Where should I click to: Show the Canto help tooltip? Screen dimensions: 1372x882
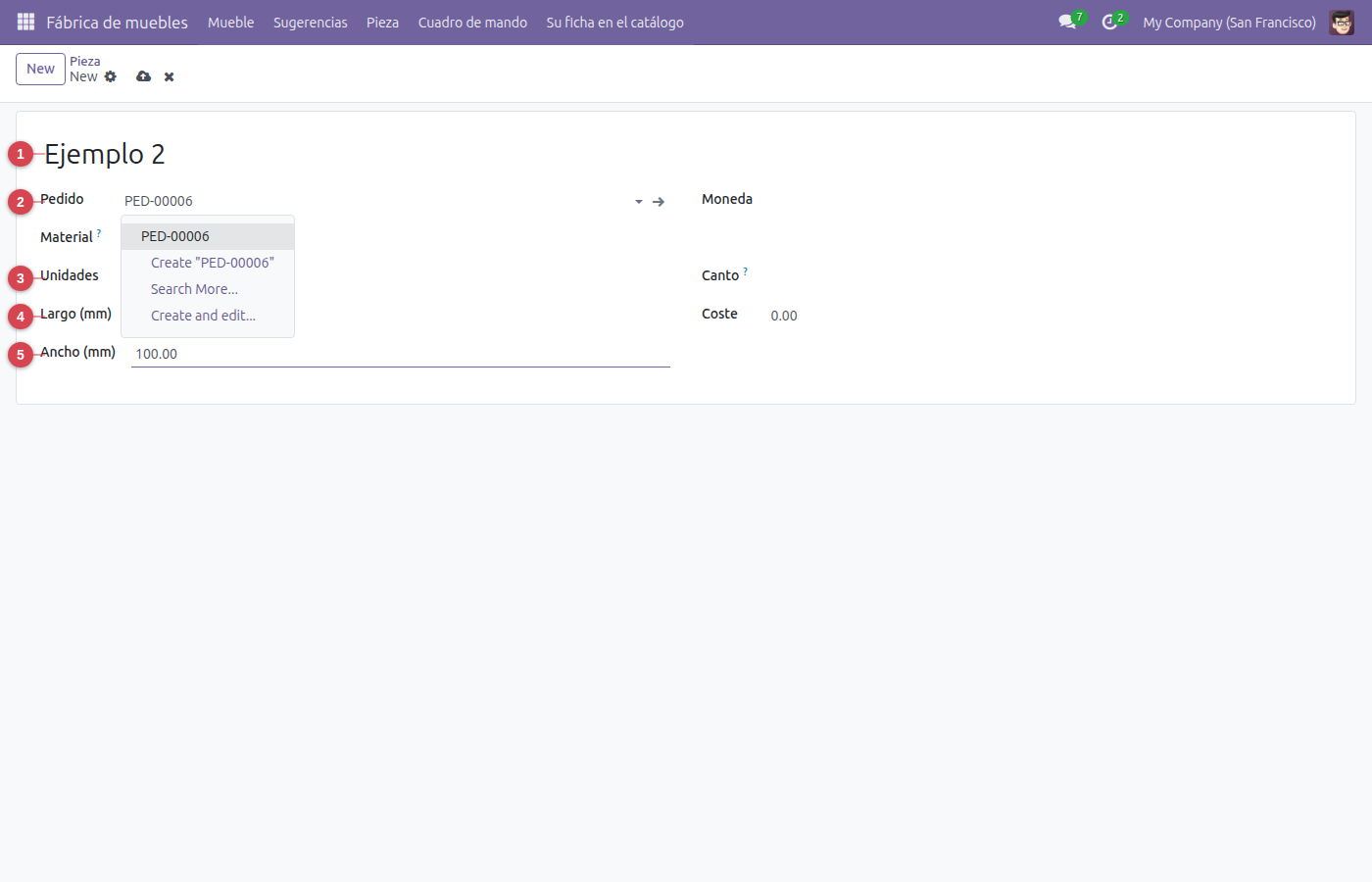746,271
